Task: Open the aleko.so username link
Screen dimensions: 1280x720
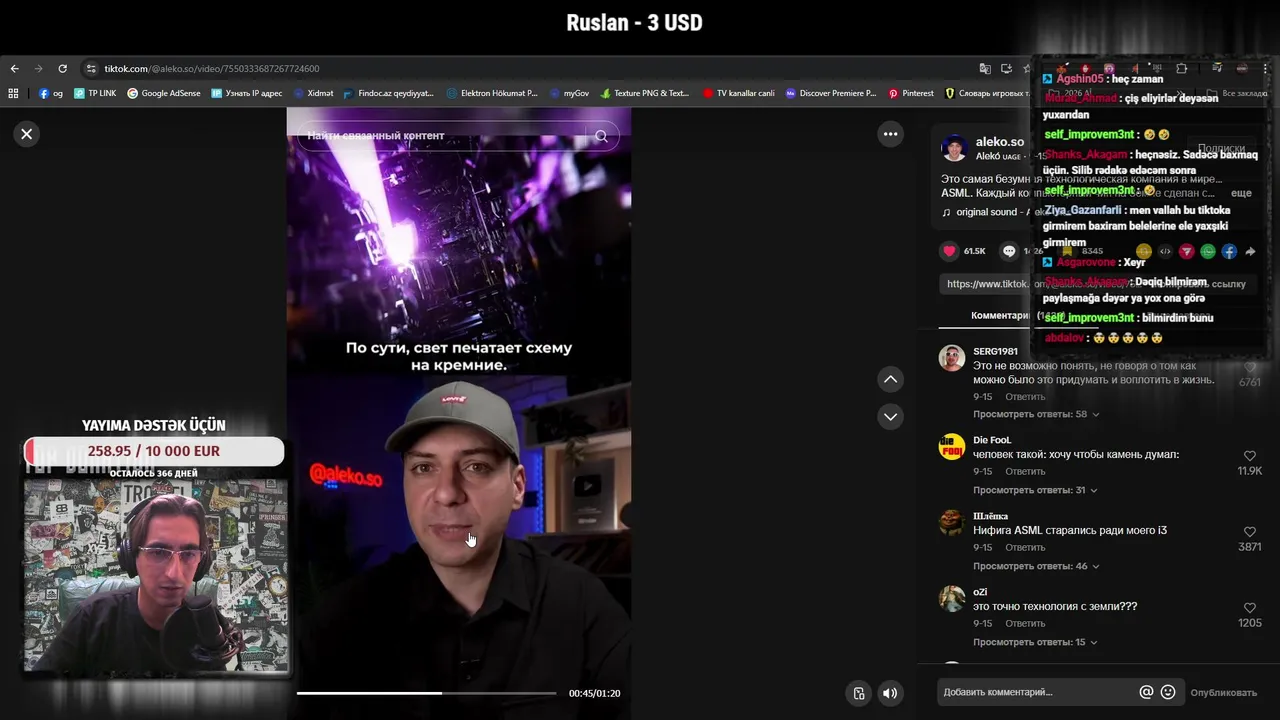Action: (x=999, y=142)
